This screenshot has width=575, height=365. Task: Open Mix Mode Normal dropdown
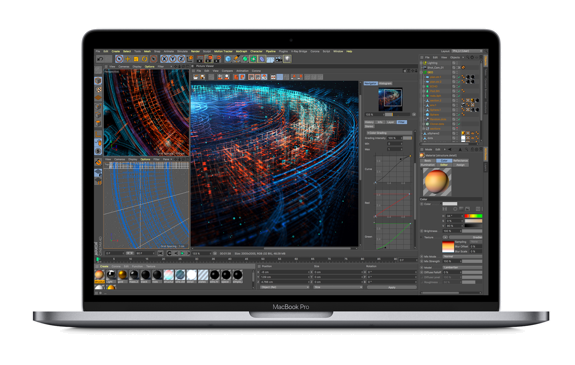(x=462, y=256)
